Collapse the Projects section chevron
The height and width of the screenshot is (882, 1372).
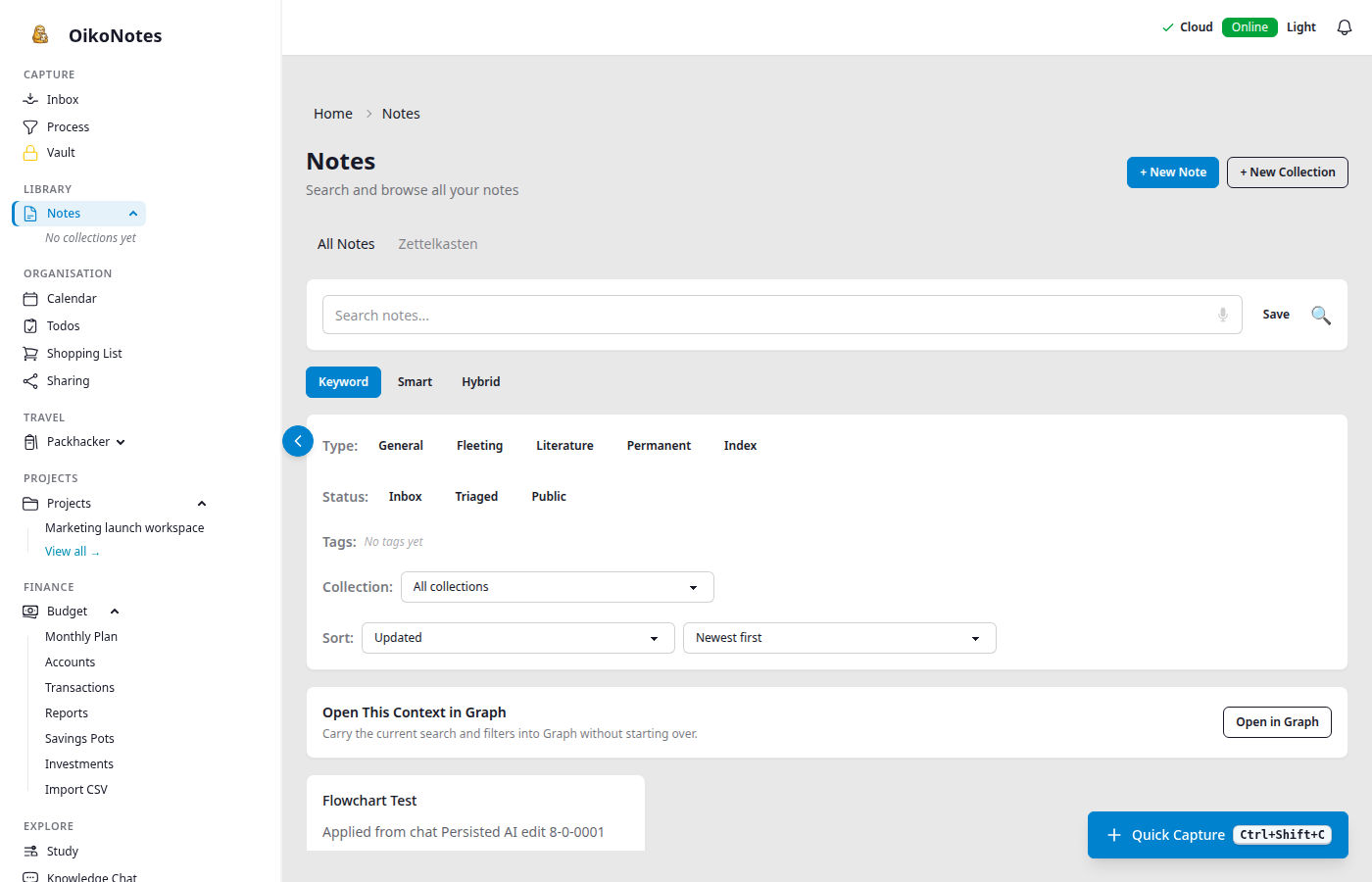[x=202, y=504]
